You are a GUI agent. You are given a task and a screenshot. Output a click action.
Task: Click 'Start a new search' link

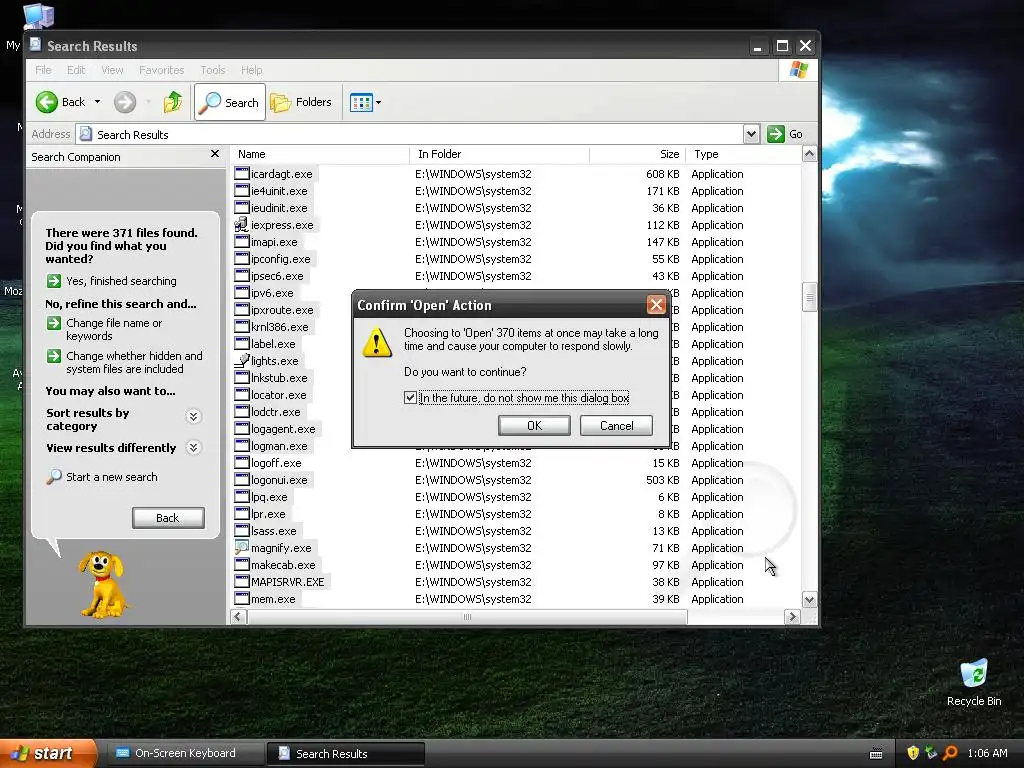tap(112, 477)
